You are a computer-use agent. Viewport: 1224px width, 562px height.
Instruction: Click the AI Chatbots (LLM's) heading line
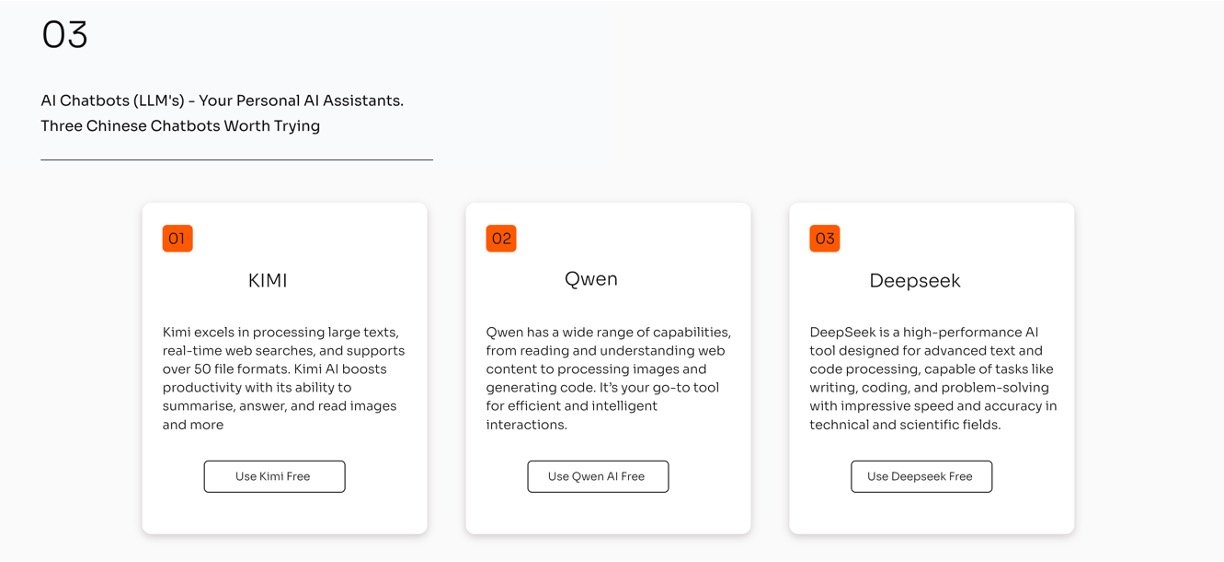[222, 101]
